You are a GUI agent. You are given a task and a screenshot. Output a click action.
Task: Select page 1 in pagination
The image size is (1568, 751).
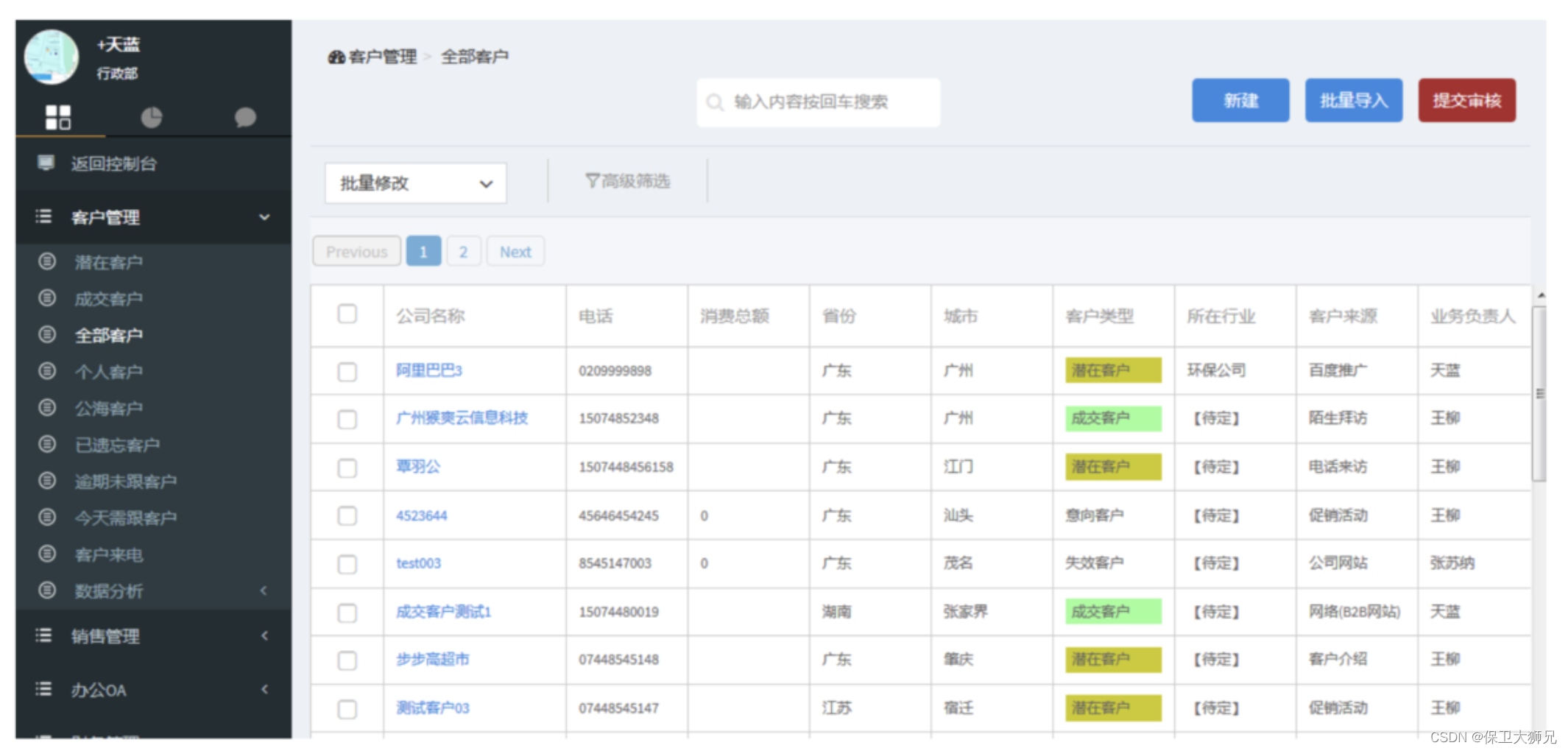click(423, 251)
